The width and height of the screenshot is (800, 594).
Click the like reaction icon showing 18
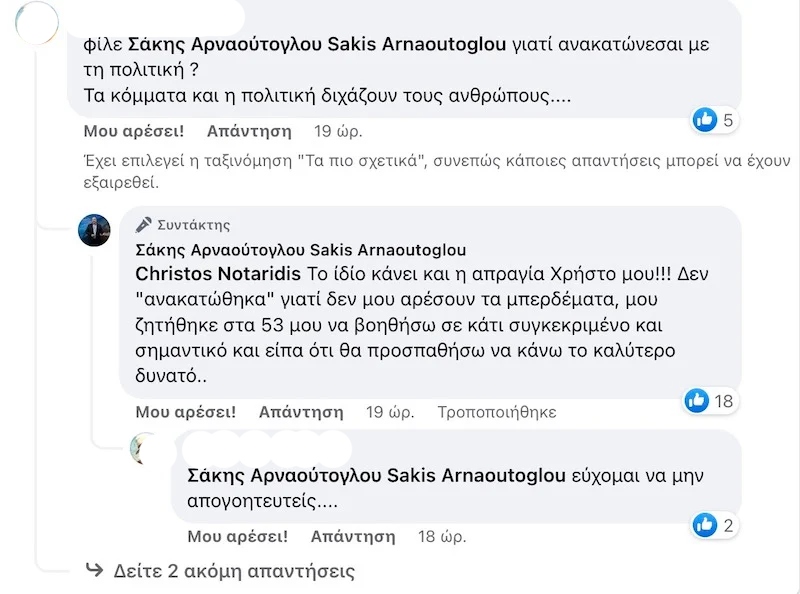(696, 401)
